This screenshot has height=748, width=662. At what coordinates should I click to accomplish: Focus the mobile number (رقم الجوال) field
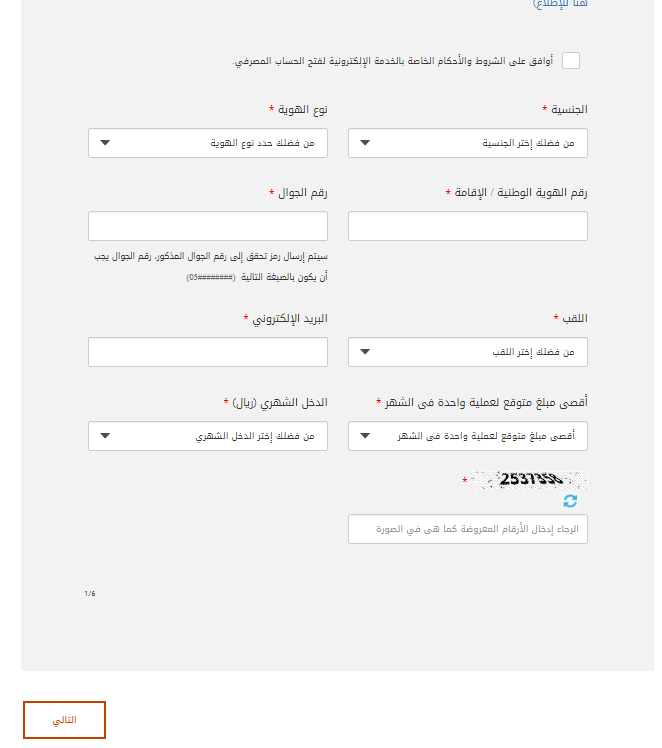point(207,226)
